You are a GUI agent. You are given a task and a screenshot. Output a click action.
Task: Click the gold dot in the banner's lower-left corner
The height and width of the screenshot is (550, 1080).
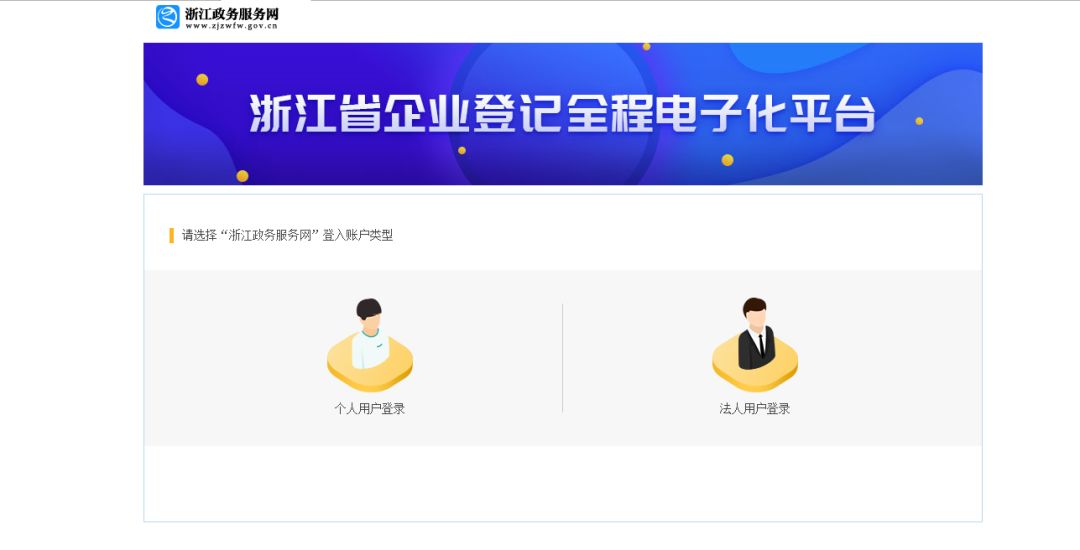[242, 176]
